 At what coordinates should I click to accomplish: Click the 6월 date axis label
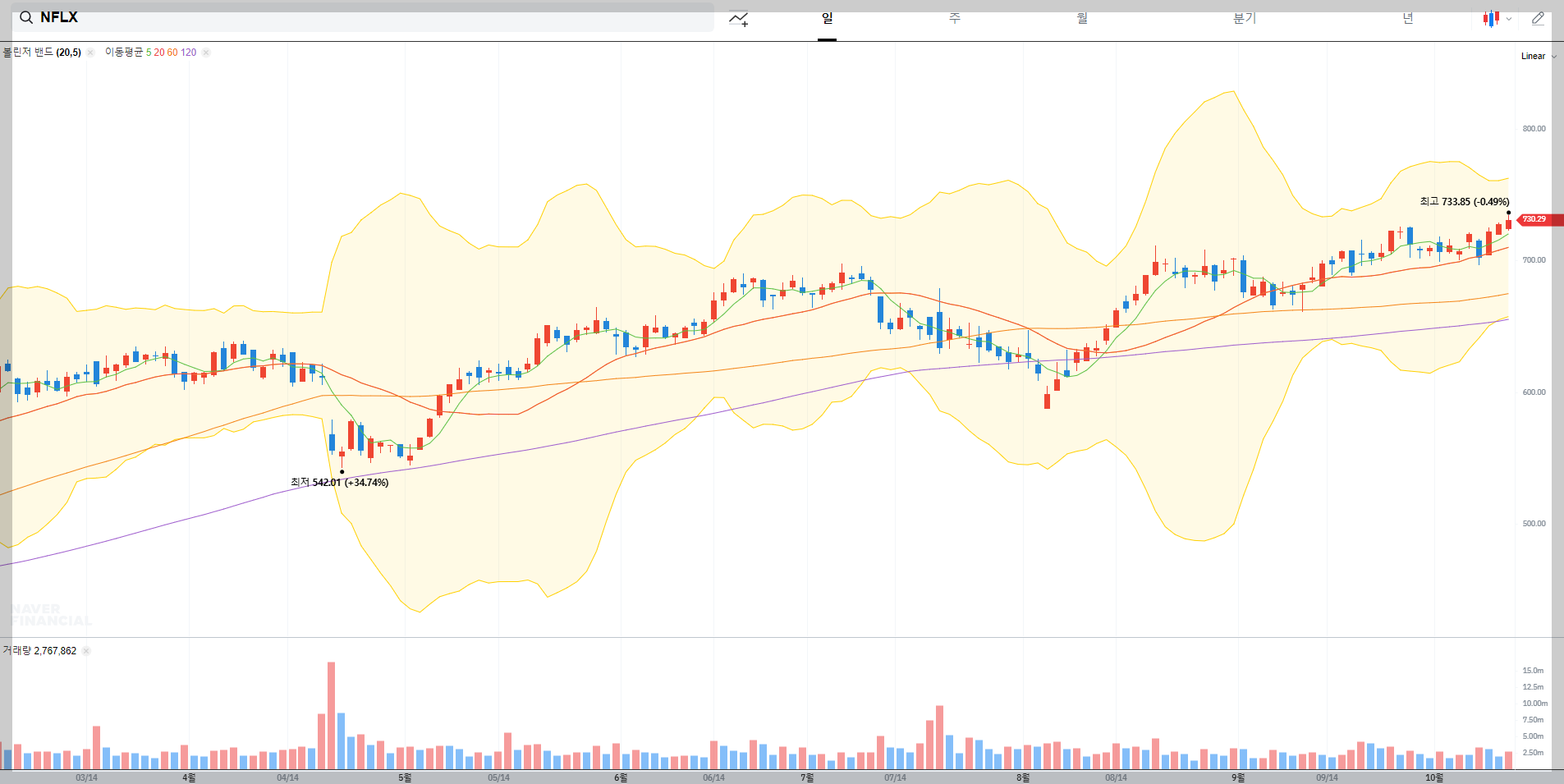[x=621, y=777]
